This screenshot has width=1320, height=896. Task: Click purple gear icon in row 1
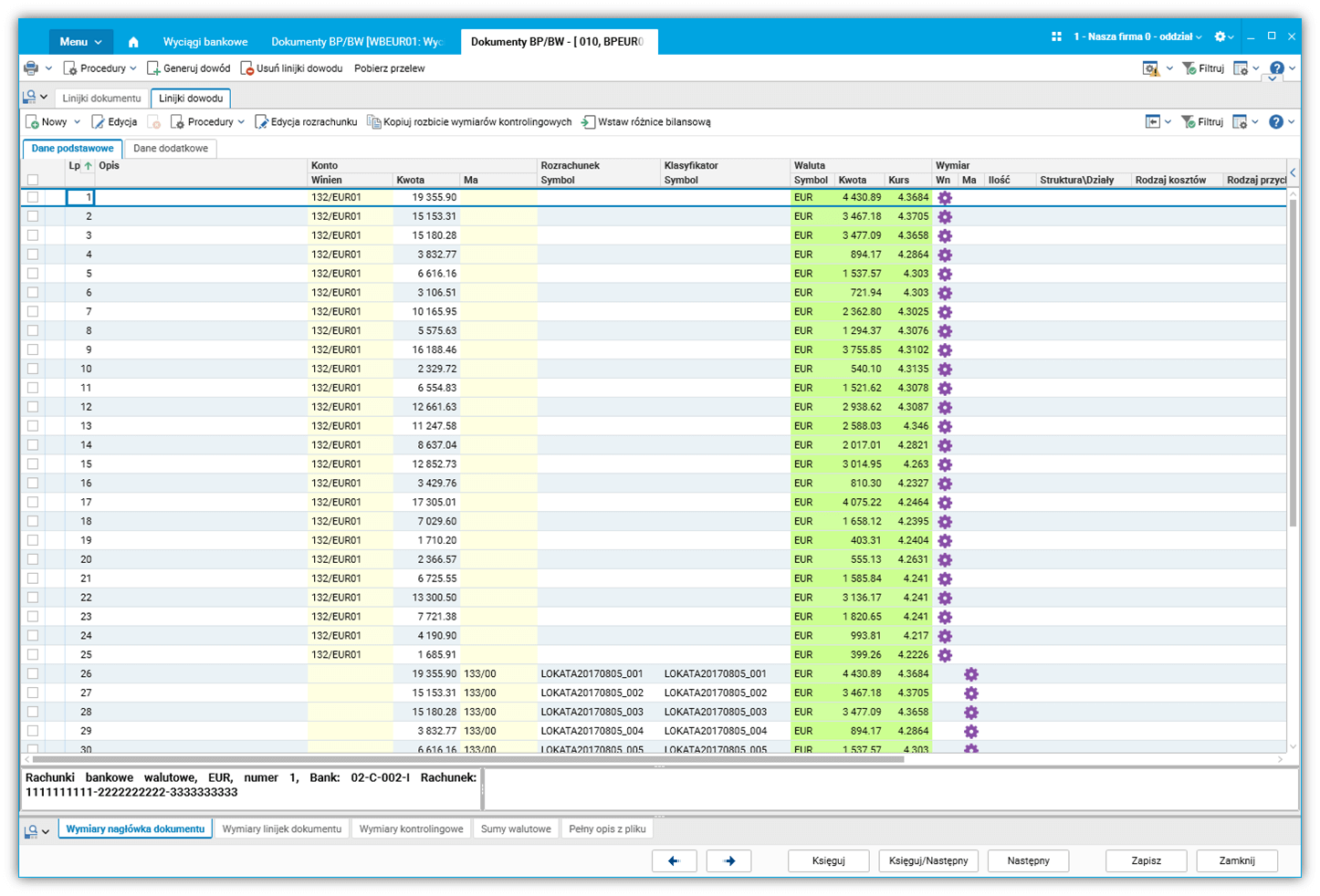tap(945, 198)
